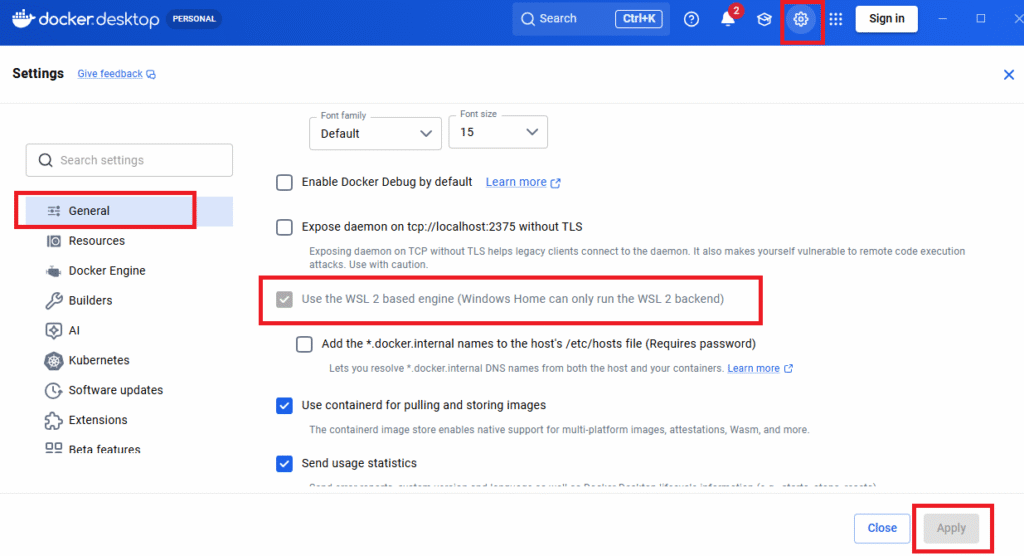Select General settings section
Image resolution: width=1024 pixels, height=556 pixels.
click(129, 211)
